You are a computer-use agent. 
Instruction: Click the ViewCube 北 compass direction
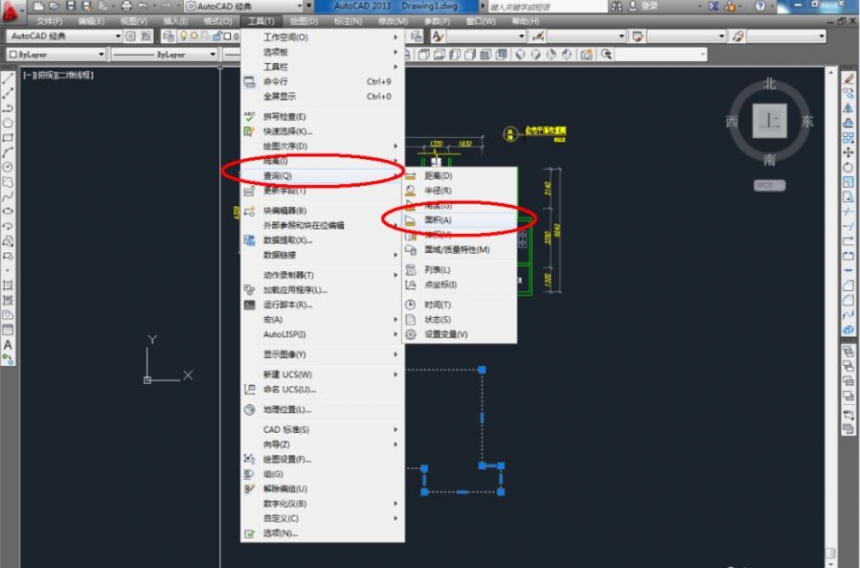pos(770,84)
